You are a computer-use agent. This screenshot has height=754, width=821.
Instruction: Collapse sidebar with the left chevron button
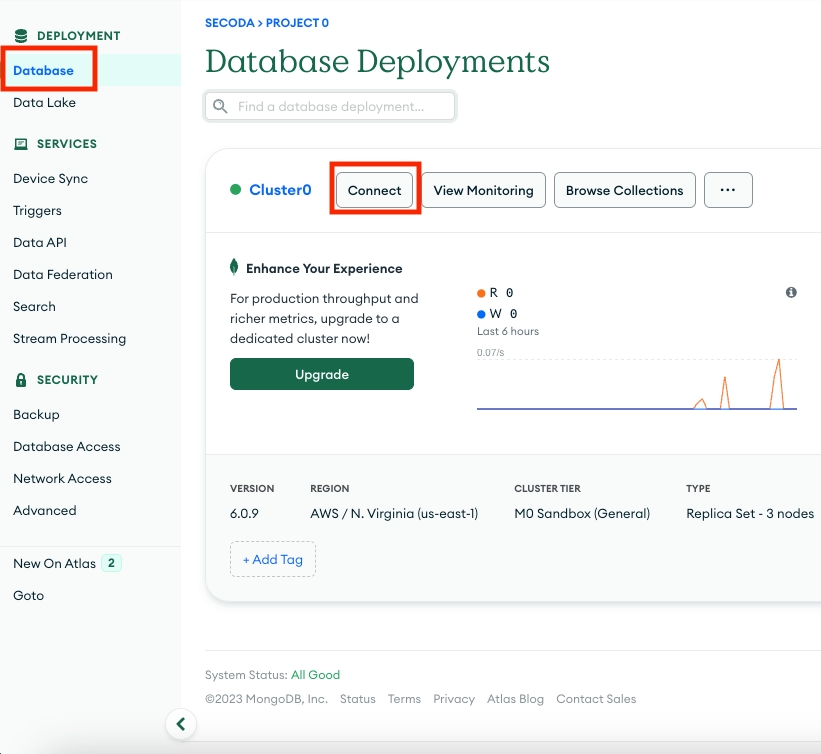point(180,724)
